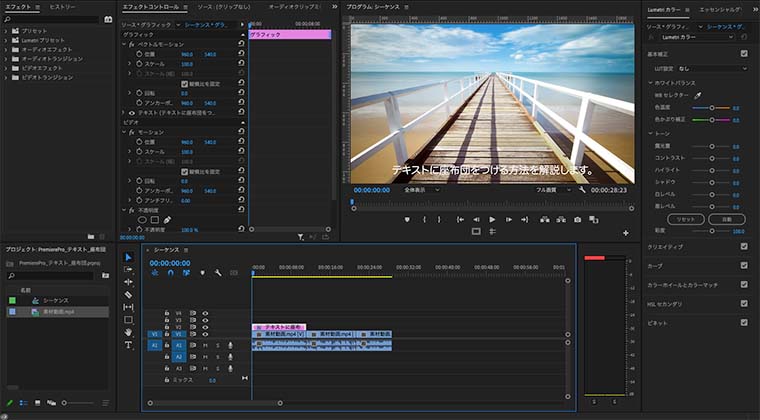Expand the Lumetri プリセット folder
Image resolution: width=760 pixels, height=420 pixels.
pos(6,40)
